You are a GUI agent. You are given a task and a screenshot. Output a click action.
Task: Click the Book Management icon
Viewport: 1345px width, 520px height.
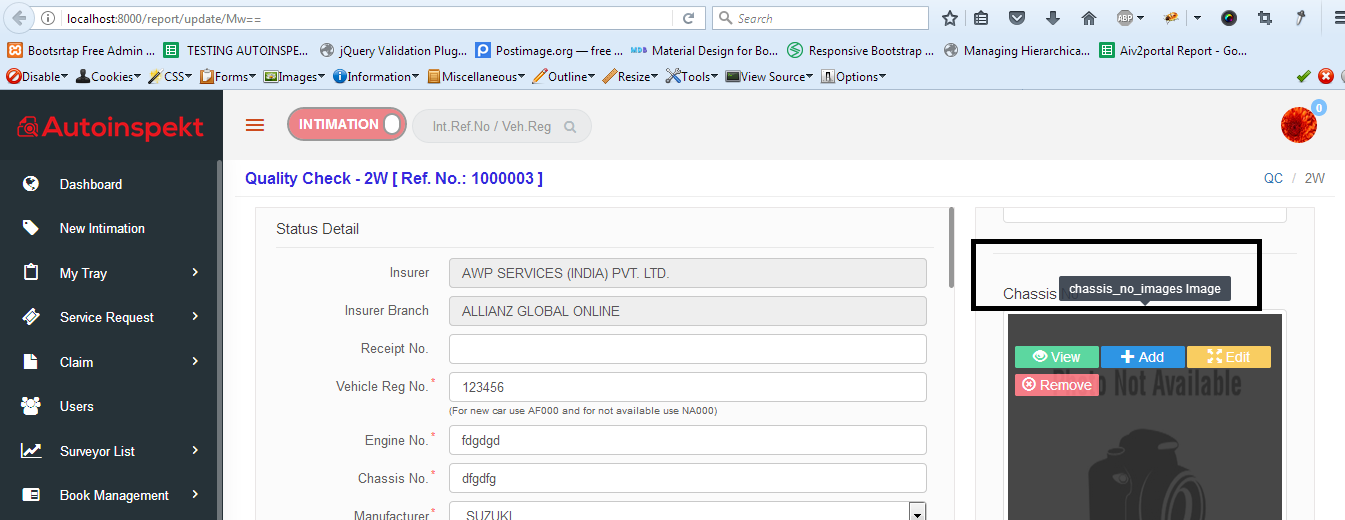[x=31, y=495]
